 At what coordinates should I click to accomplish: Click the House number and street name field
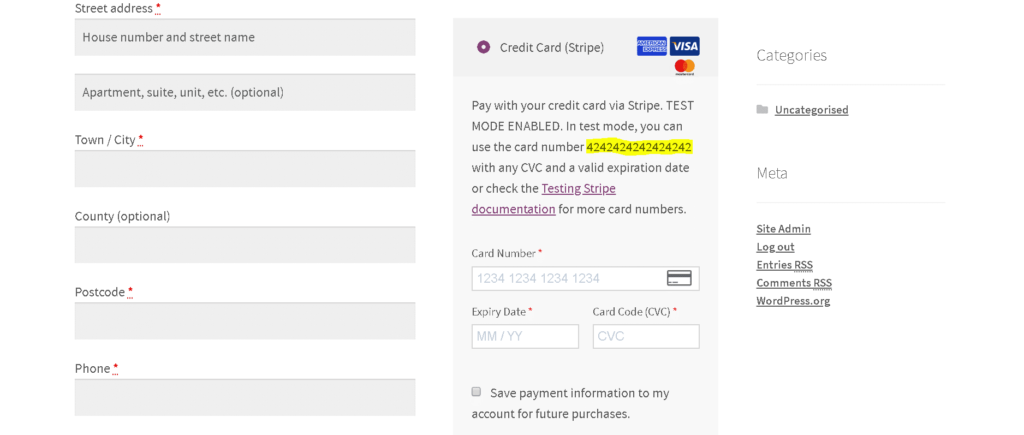(x=245, y=37)
